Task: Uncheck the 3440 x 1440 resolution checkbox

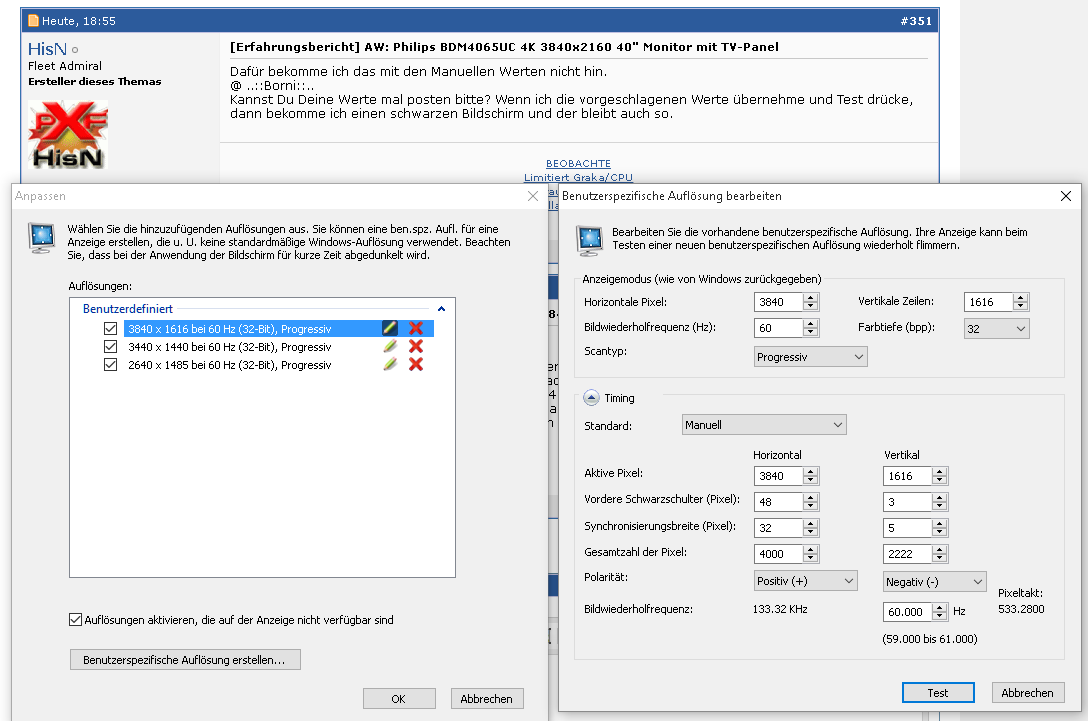Action: coord(110,346)
